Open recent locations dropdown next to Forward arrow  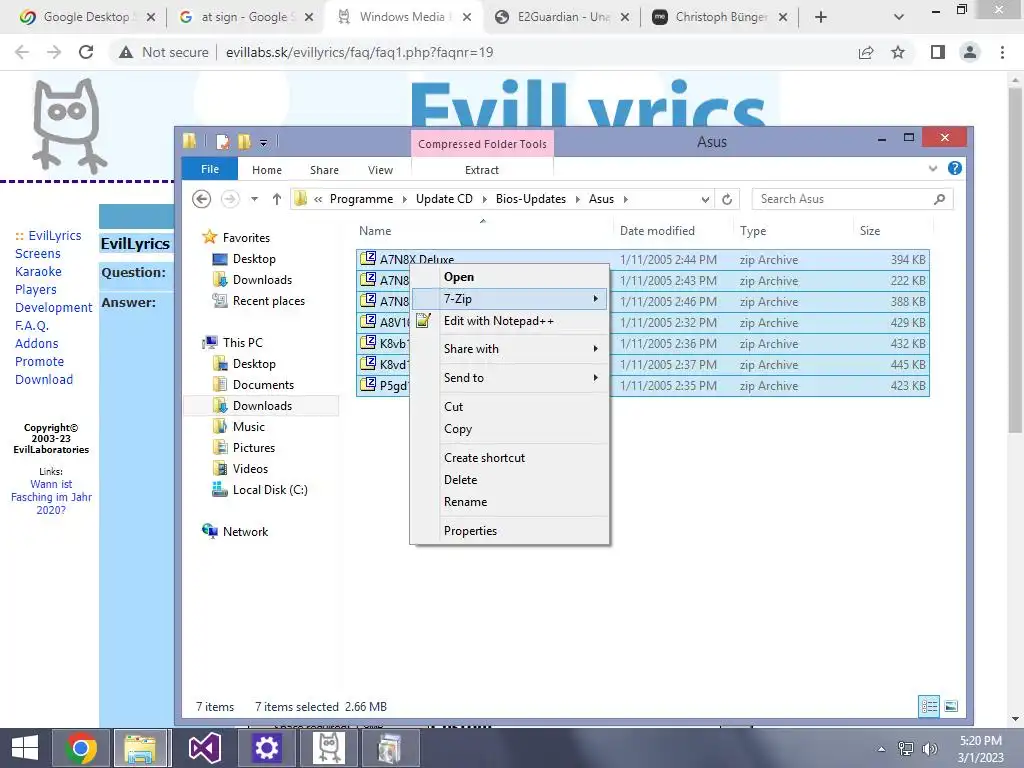[255, 199]
